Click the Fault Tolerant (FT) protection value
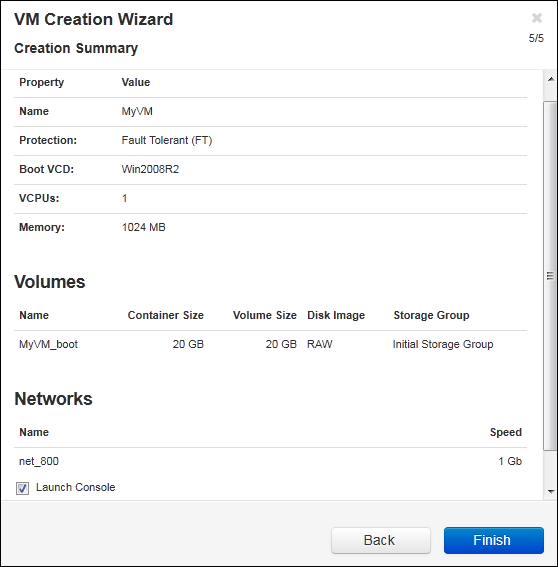 (x=167, y=140)
